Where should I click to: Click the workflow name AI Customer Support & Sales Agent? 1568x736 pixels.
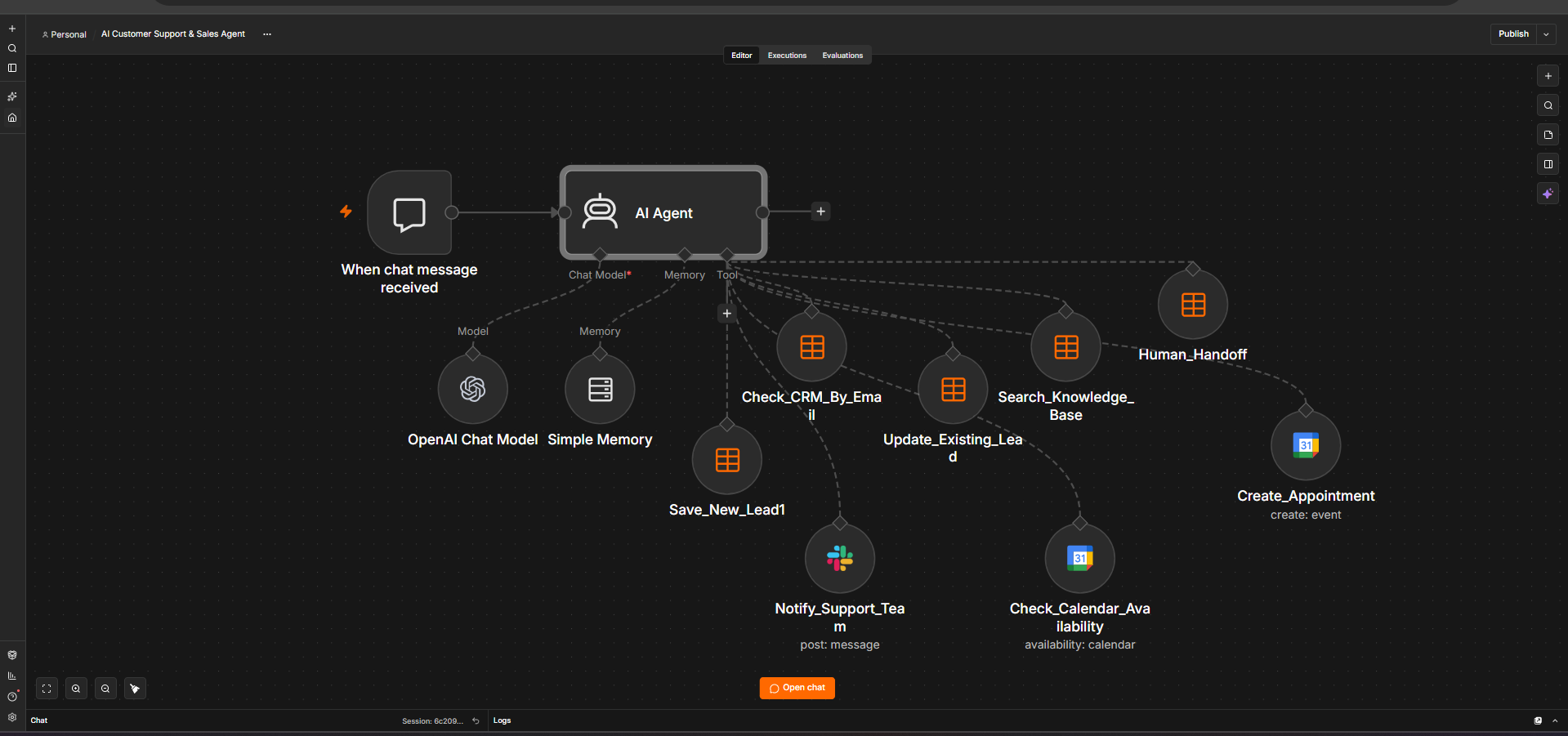(x=173, y=34)
